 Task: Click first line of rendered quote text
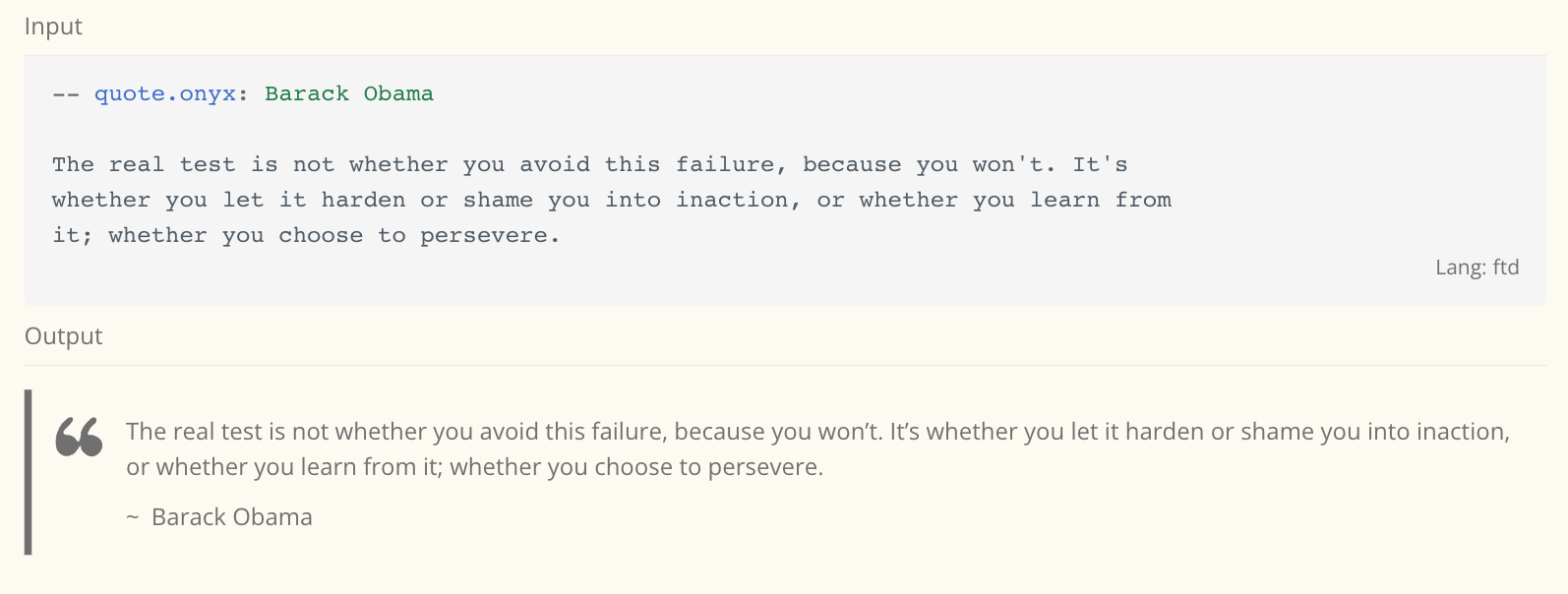pyautogui.click(x=817, y=432)
